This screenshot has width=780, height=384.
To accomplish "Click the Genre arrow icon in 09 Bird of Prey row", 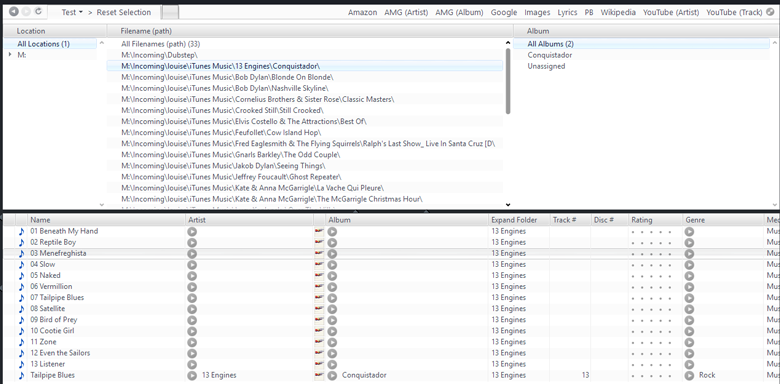I will [689, 320].
